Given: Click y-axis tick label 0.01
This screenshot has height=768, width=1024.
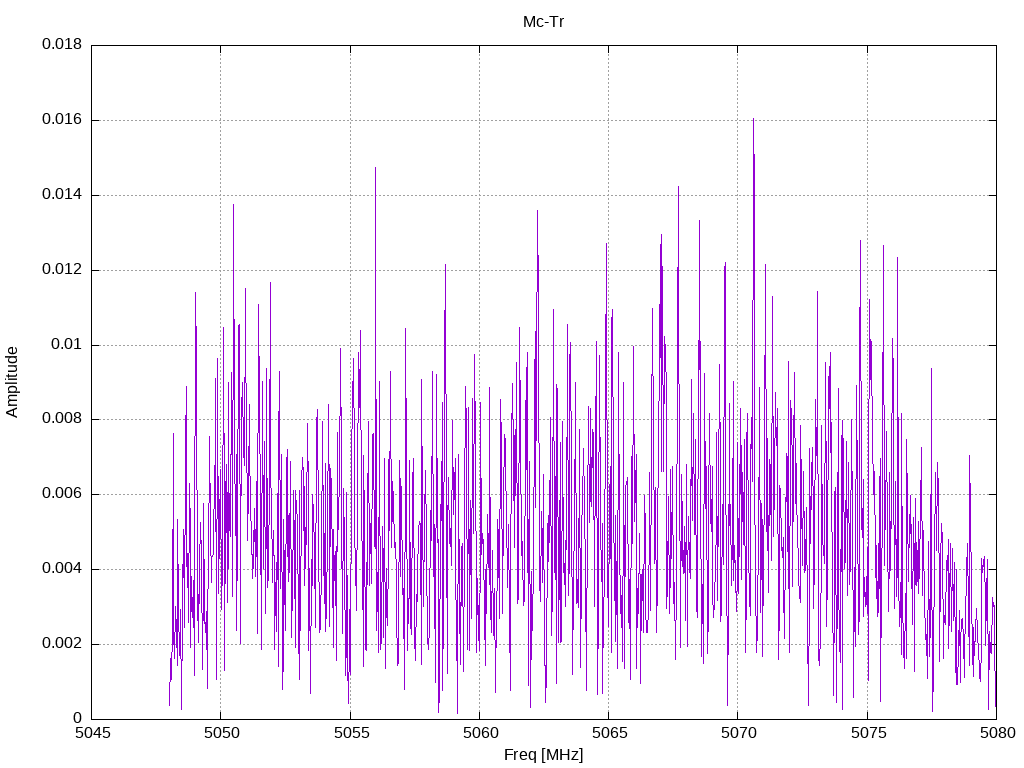Looking at the screenshot, I should click(67, 344).
